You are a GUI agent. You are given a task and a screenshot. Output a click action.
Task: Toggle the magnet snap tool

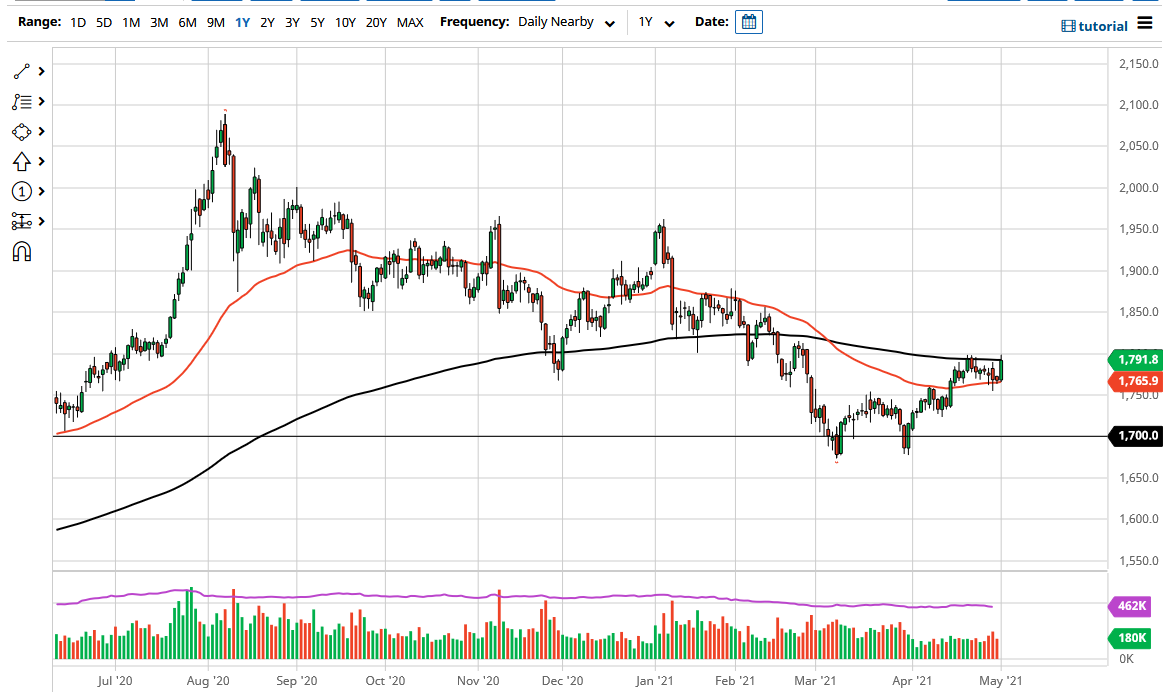point(22,252)
